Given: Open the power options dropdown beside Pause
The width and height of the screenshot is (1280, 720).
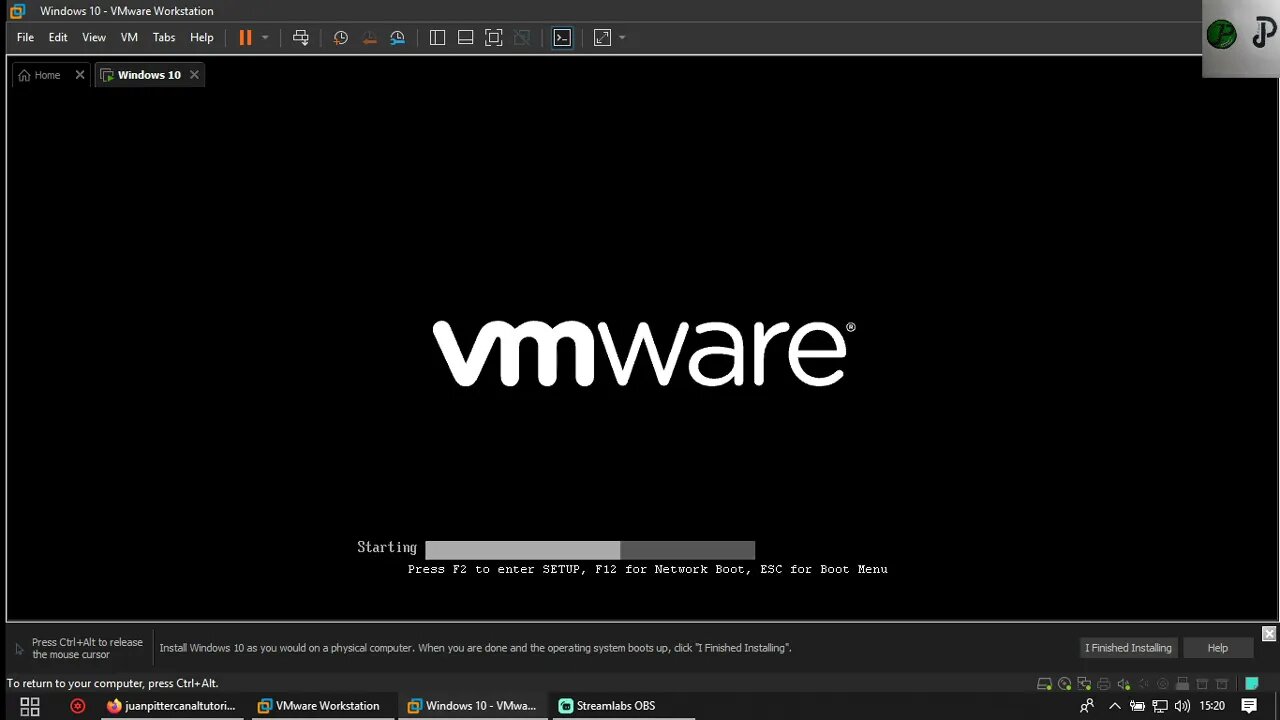Looking at the screenshot, I should click(x=265, y=37).
